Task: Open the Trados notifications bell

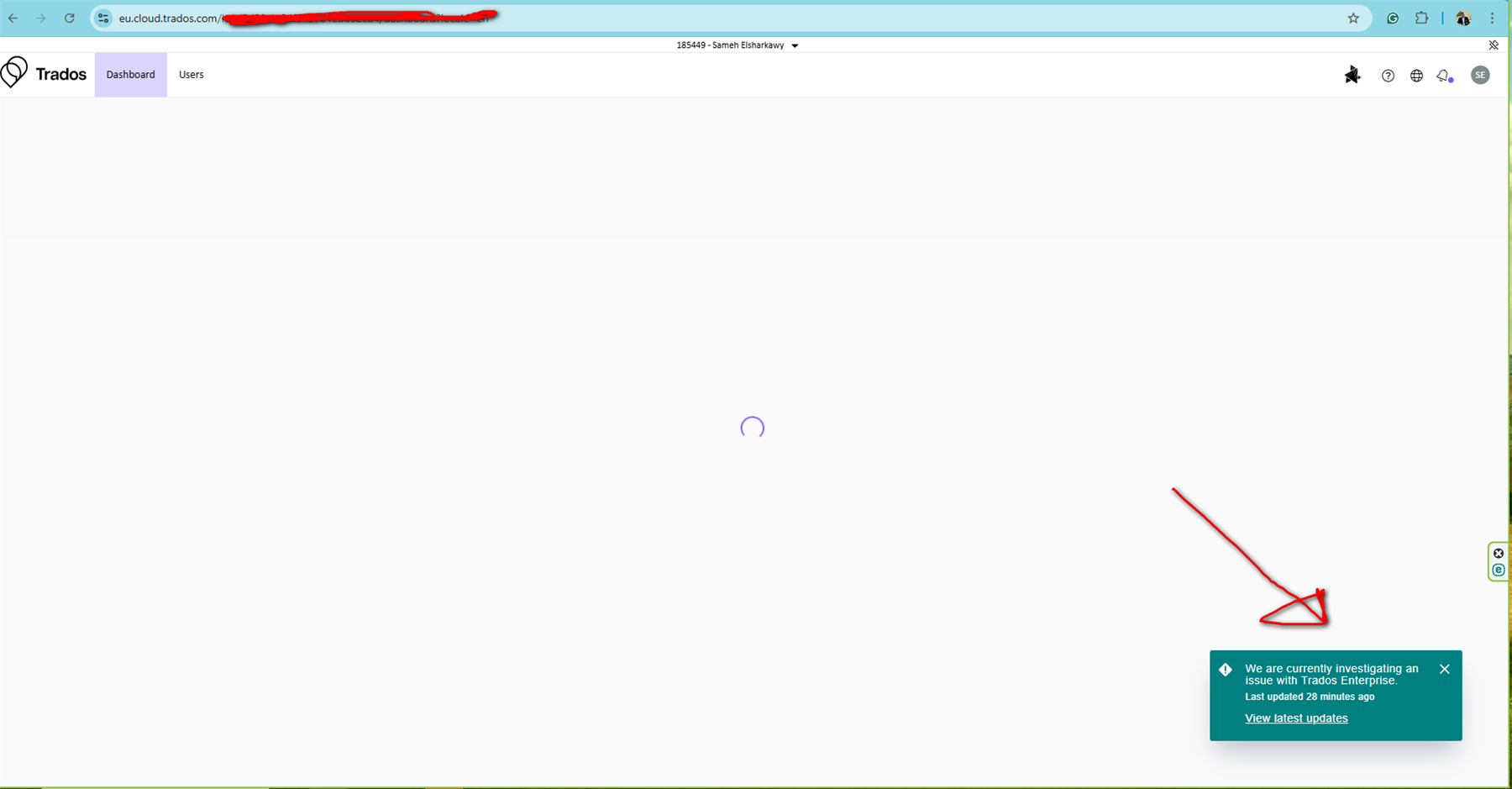Action: click(1444, 75)
